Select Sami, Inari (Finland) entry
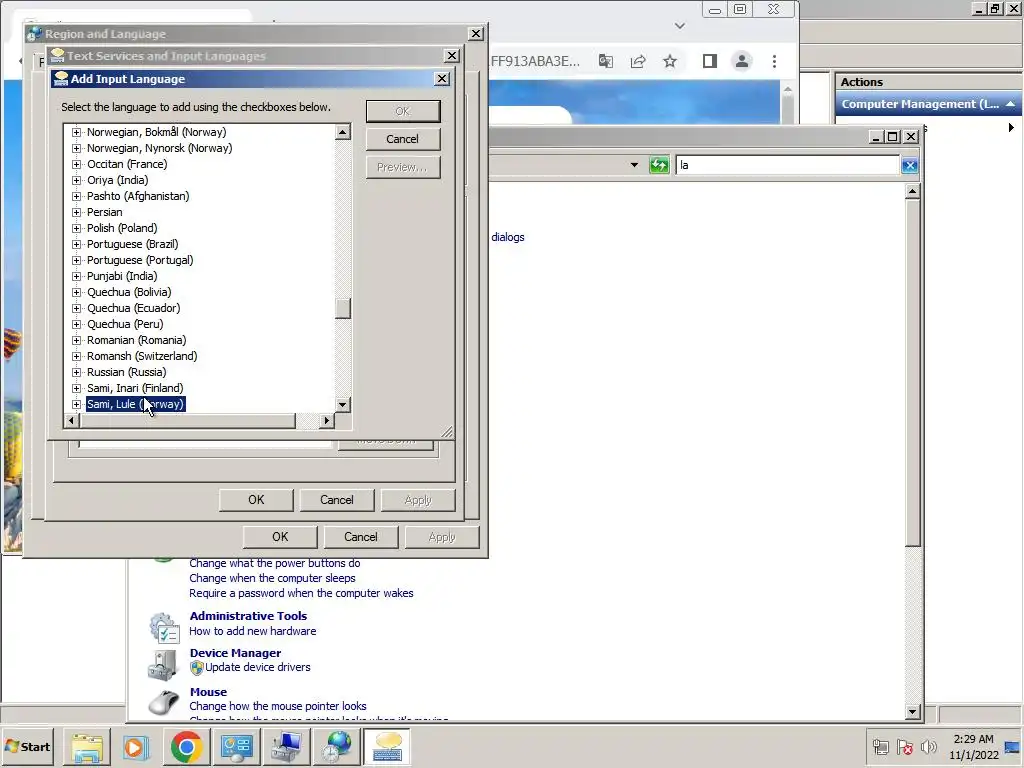 pyautogui.click(x=135, y=388)
